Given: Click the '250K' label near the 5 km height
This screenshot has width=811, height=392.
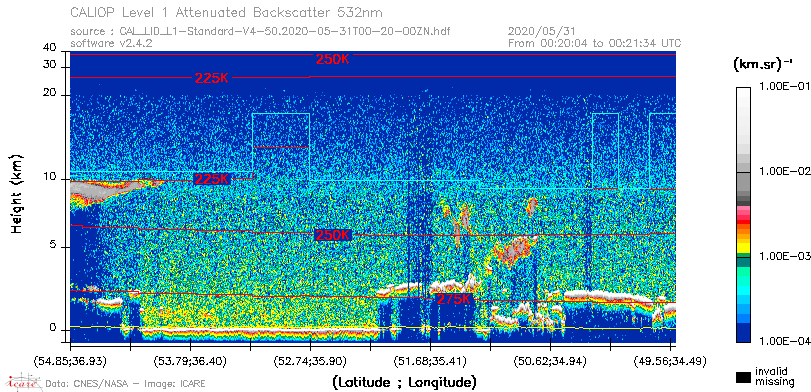Looking at the screenshot, I should (334, 235).
